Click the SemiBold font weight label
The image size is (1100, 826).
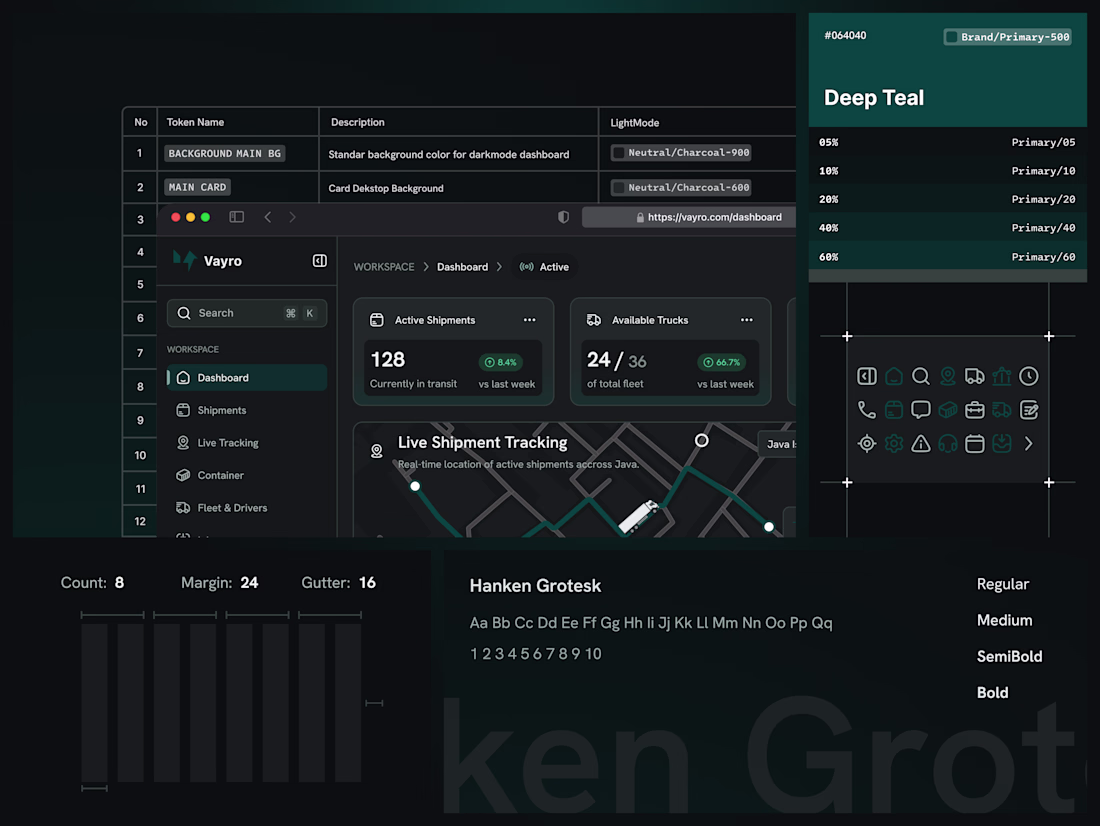point(1010,656)
